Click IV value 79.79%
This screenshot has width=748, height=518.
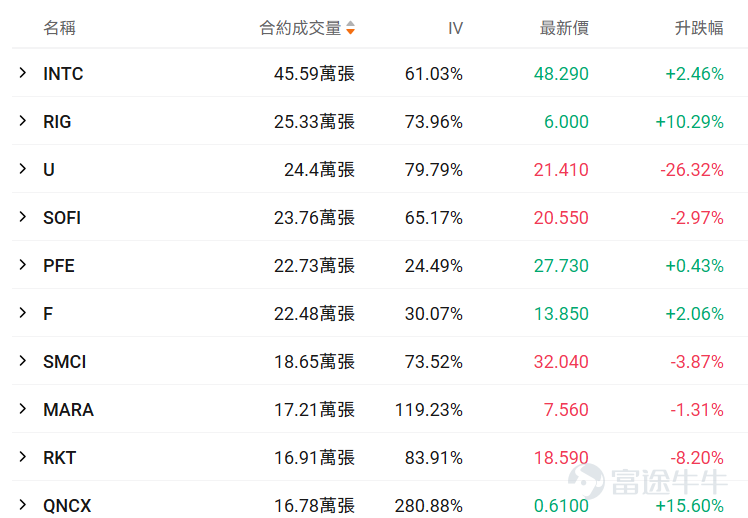[x=434, y=170]
